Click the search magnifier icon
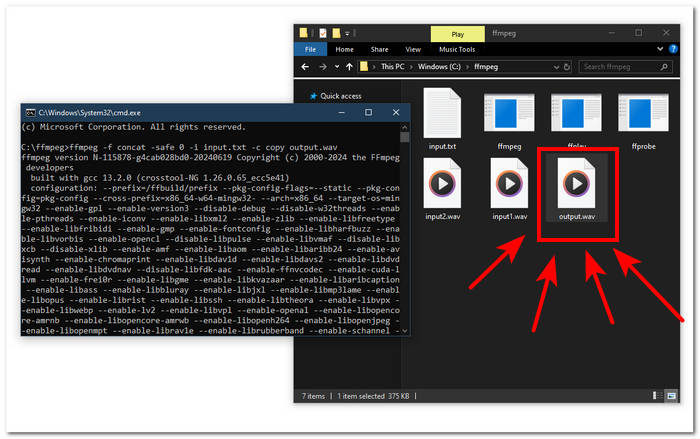The image size is (700, 439). [664, 67]
